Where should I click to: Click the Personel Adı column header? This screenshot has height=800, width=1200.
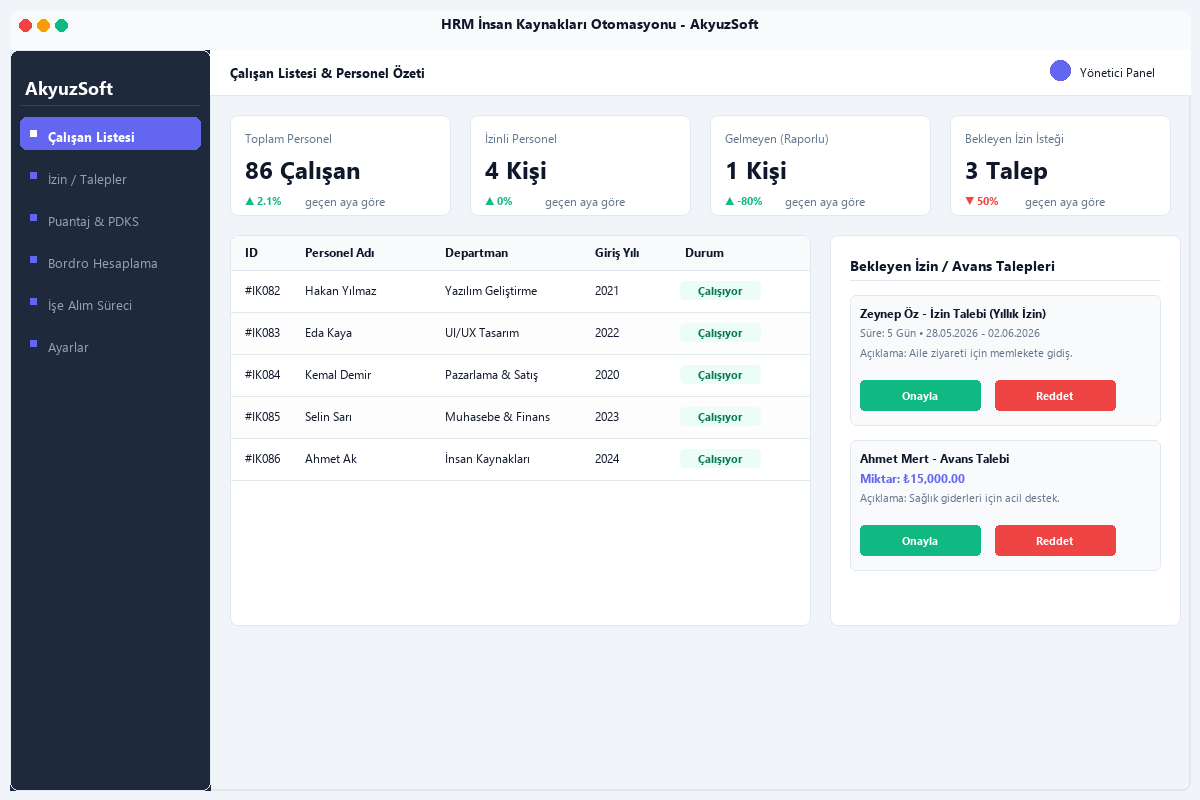click(x=339, y=253)
